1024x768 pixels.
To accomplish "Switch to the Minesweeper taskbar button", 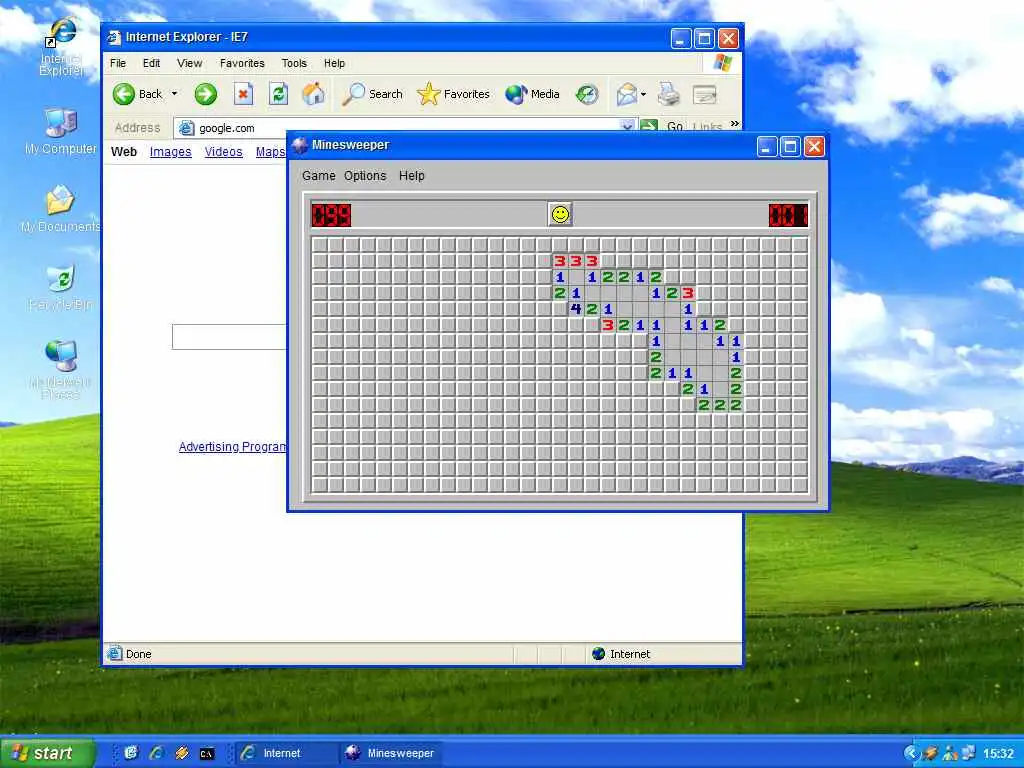I will click(391, 753).
